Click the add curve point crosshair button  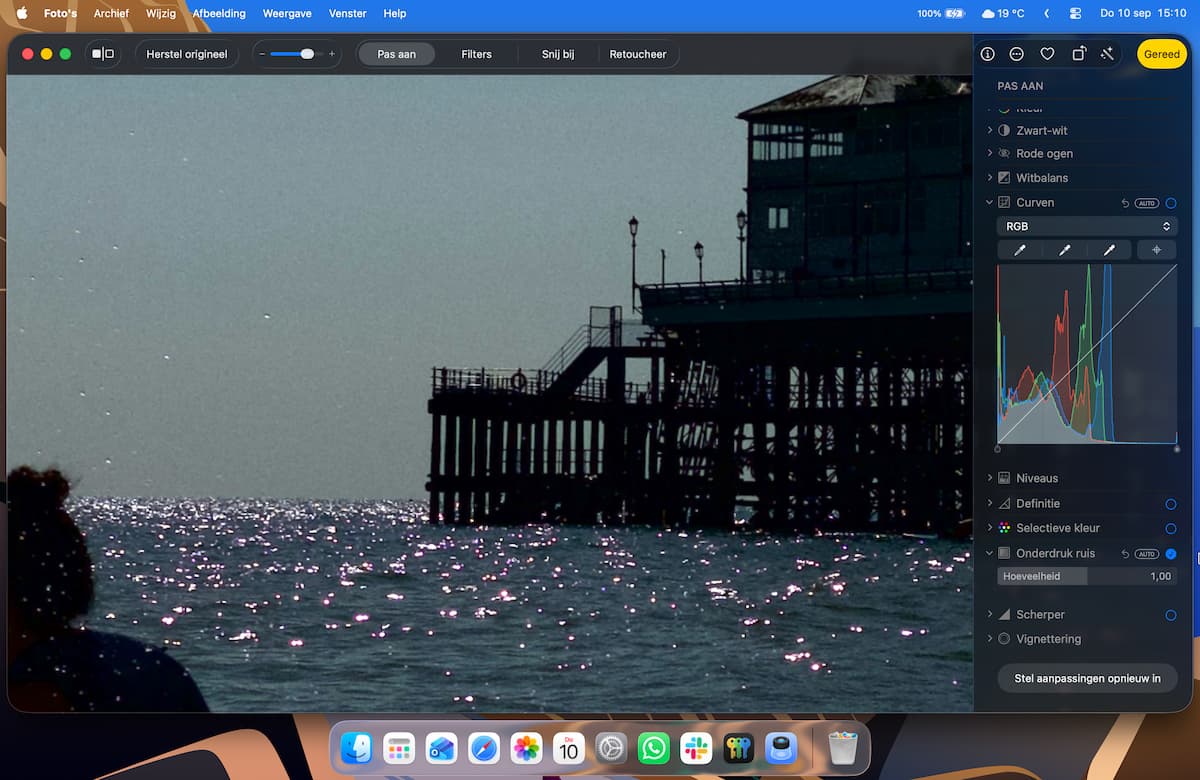1157,250
